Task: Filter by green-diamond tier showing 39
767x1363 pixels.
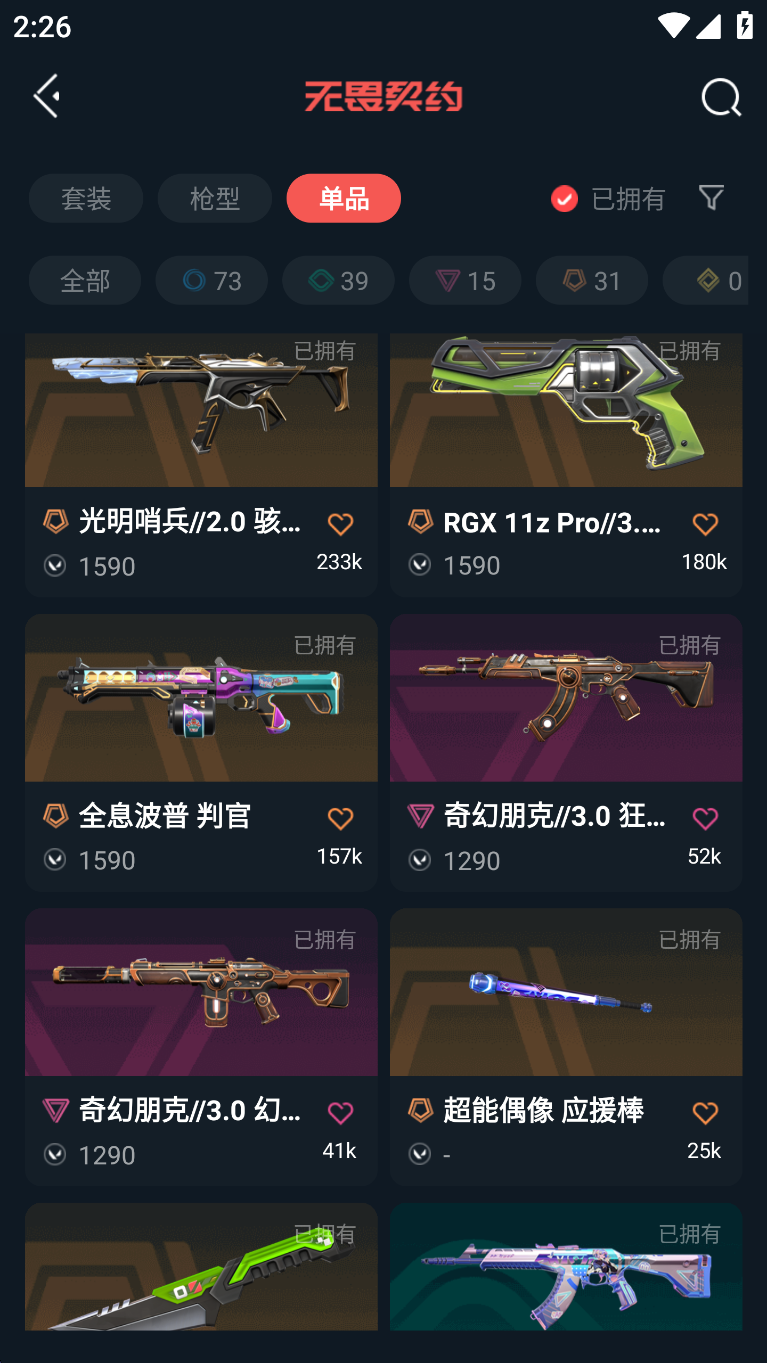Action: 339,280
